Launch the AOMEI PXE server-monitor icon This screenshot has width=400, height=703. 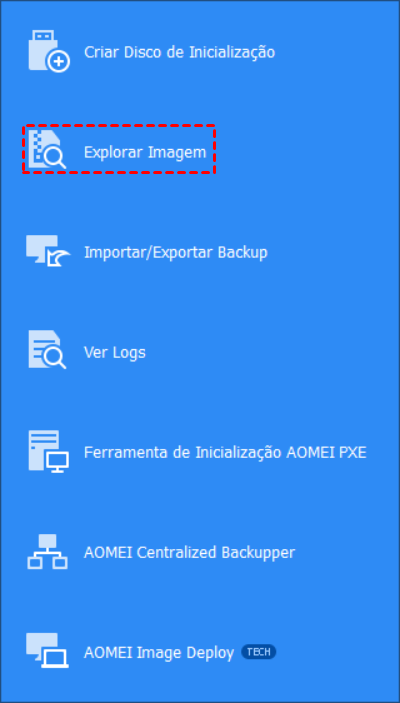coord(48,451)
